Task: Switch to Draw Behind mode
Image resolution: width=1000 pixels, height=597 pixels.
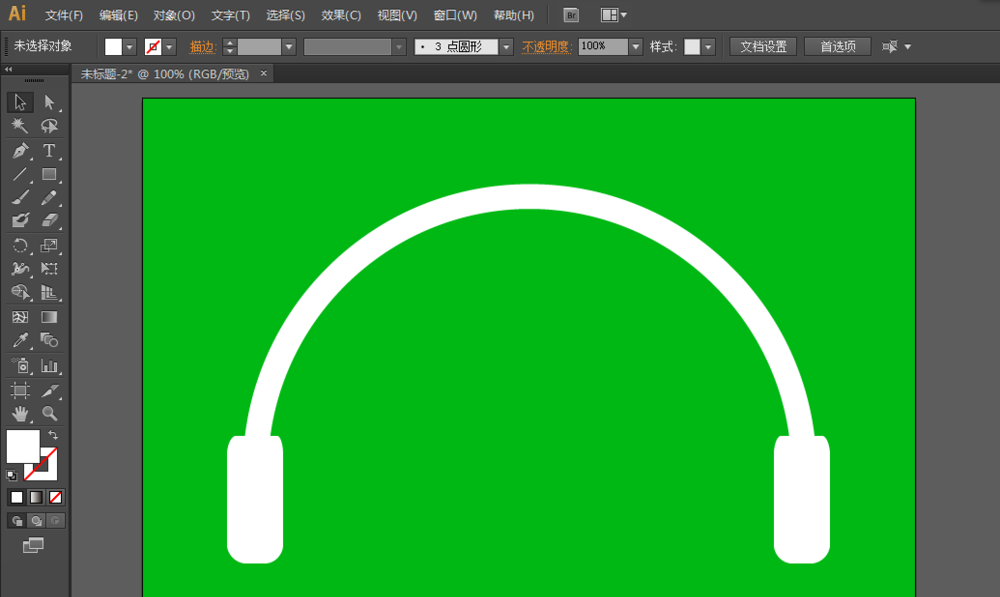Action: click(36, 521)
